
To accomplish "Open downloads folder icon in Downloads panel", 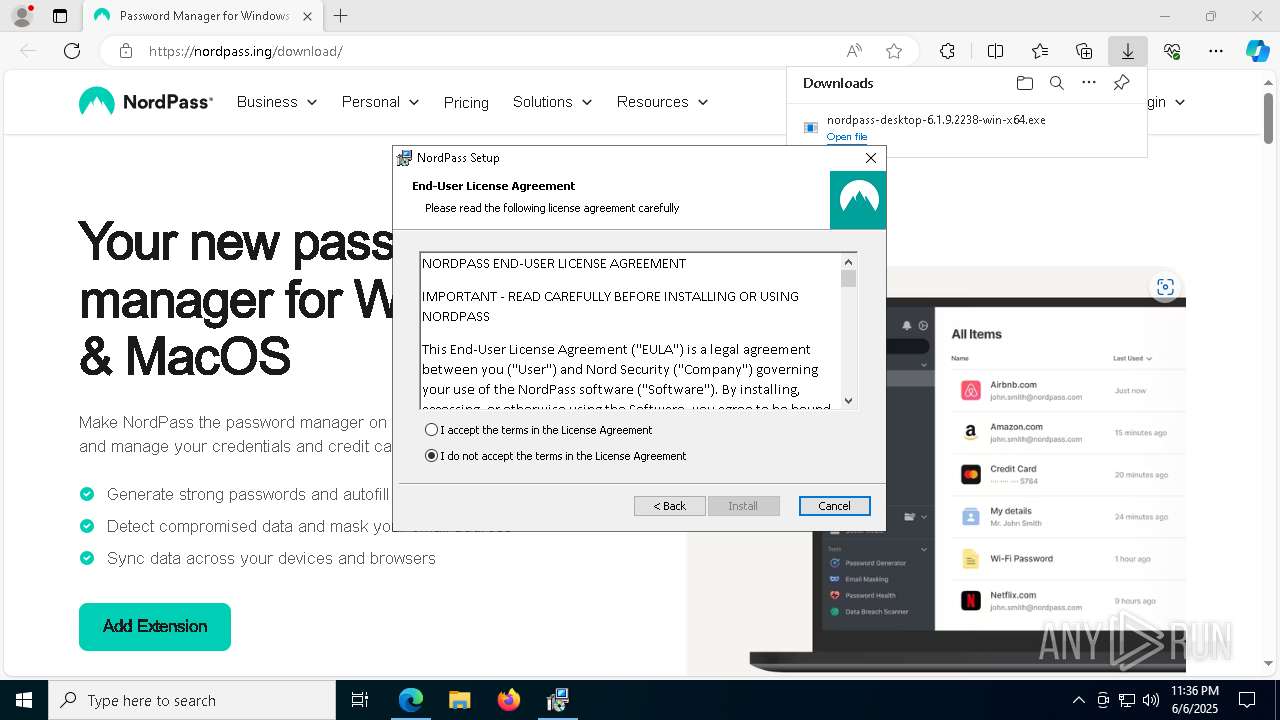I will click(x=1024, y=83).
